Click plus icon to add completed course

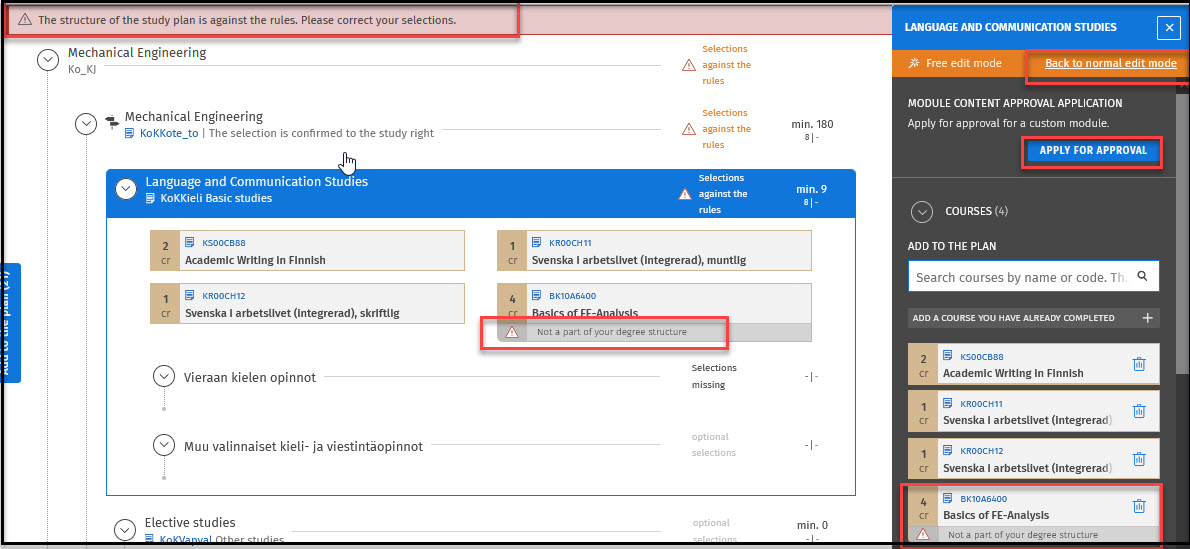pos(1147,318)
